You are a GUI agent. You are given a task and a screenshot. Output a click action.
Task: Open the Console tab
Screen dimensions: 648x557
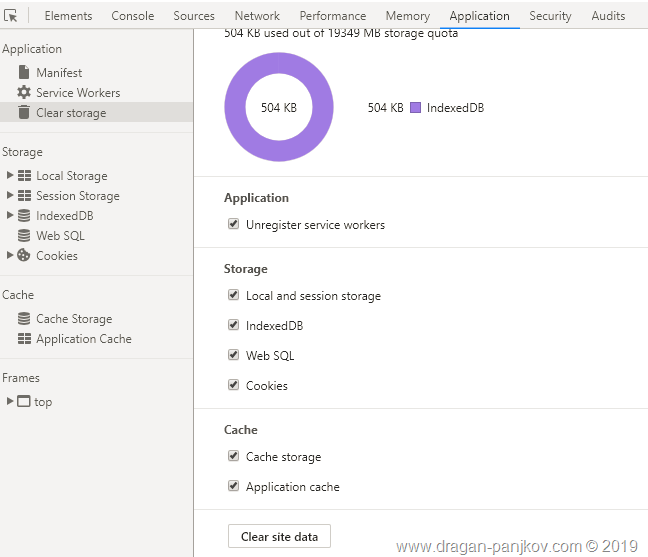tap(132, 16)
